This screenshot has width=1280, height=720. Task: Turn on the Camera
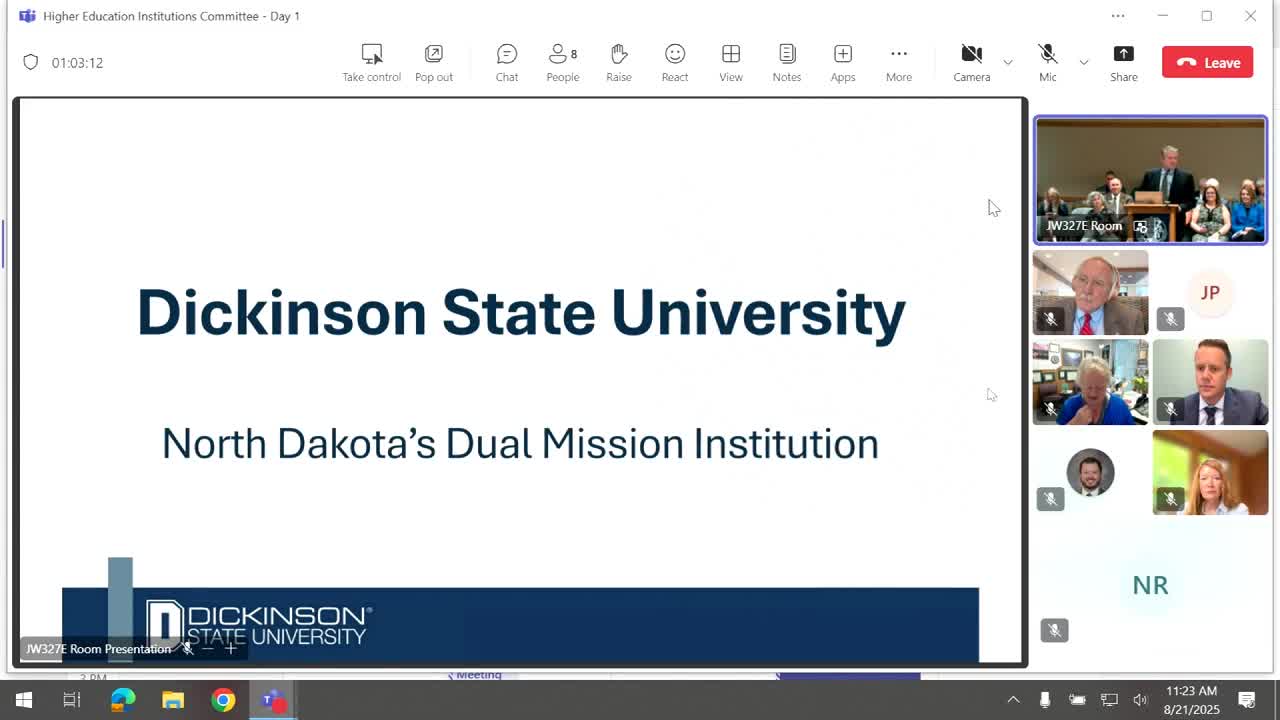971,63
